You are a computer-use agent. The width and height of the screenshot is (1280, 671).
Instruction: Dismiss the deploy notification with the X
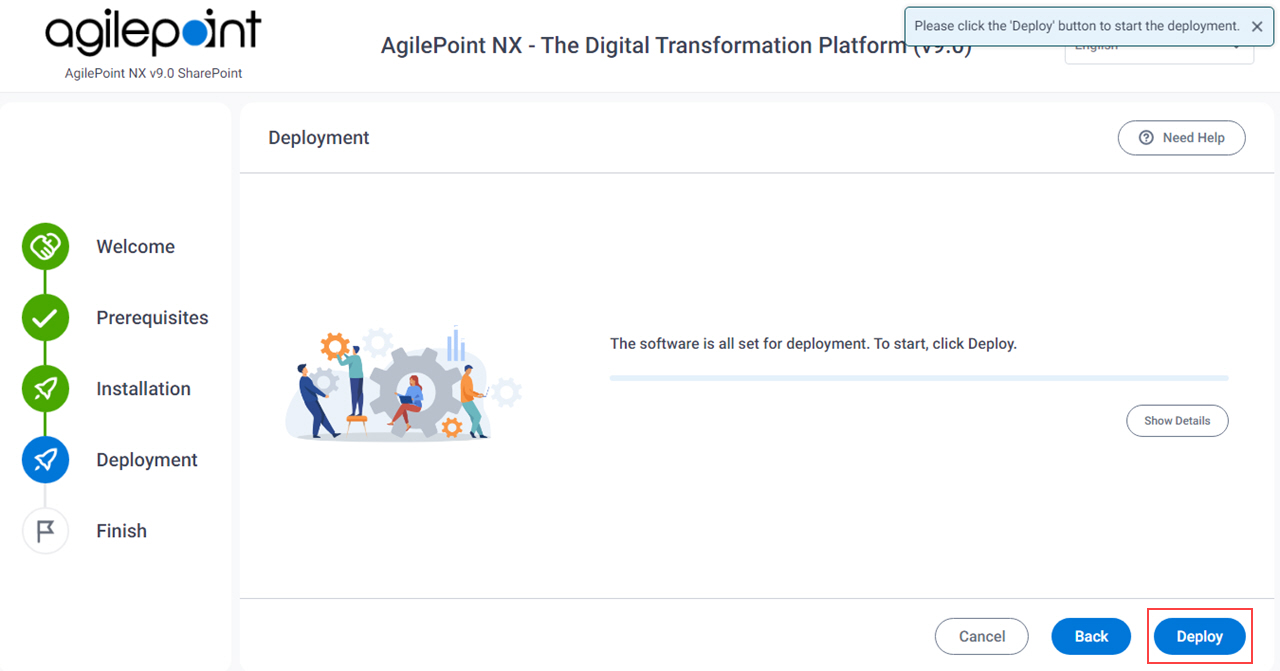1257,27
